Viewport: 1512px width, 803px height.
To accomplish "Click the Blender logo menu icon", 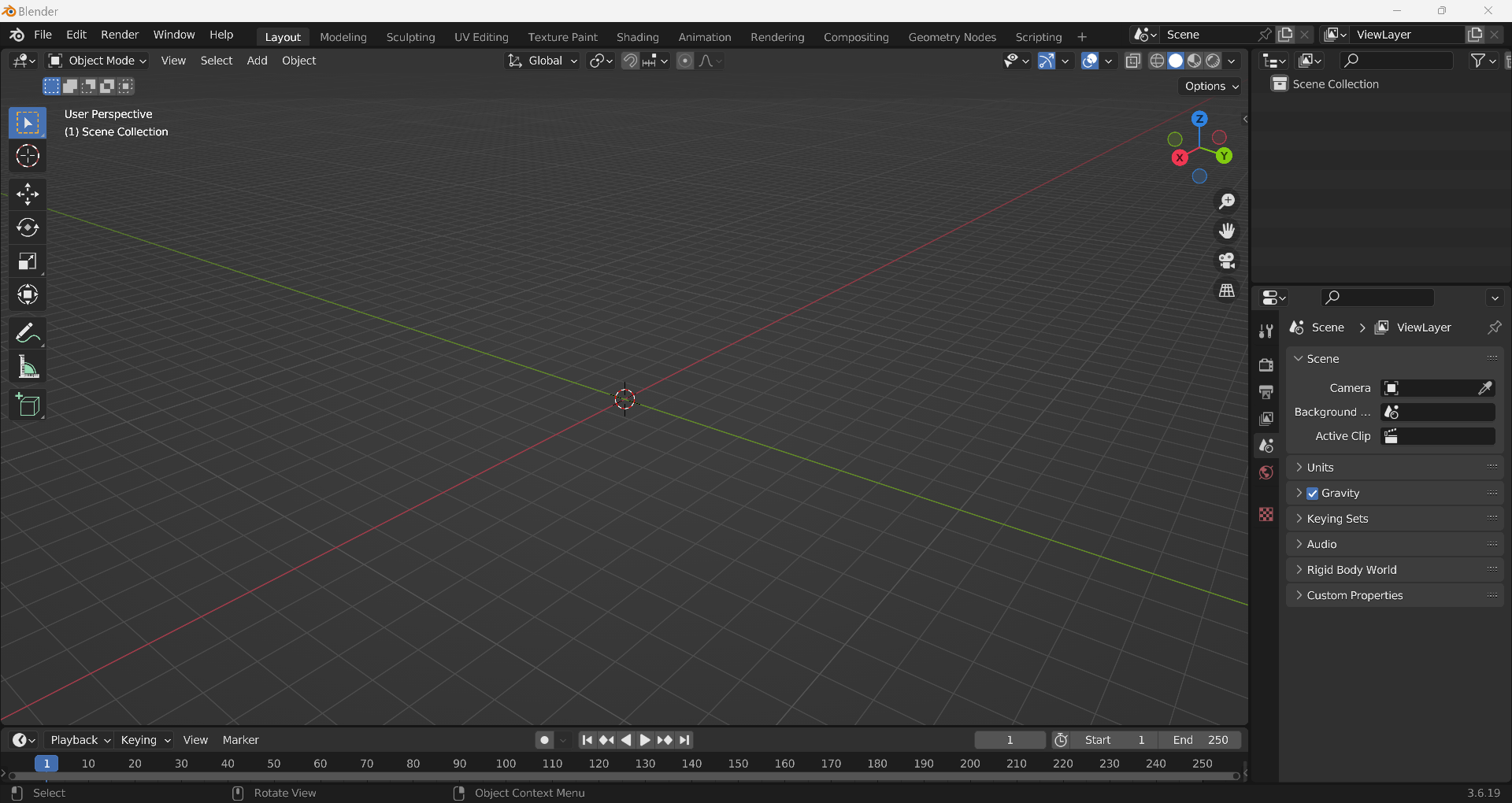I will (x=17, y=35).
